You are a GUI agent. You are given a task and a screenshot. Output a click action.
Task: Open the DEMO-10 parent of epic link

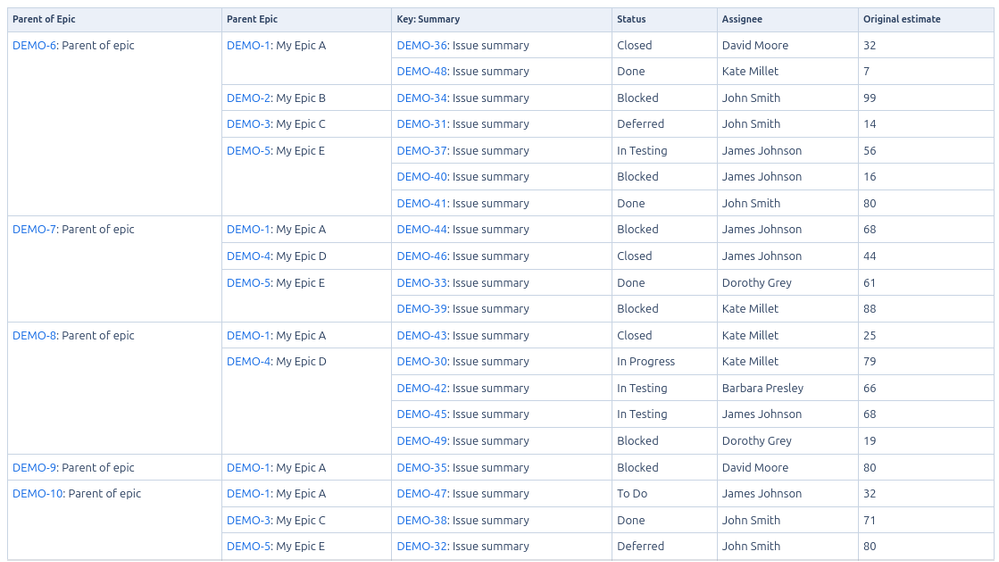[38, 493]
